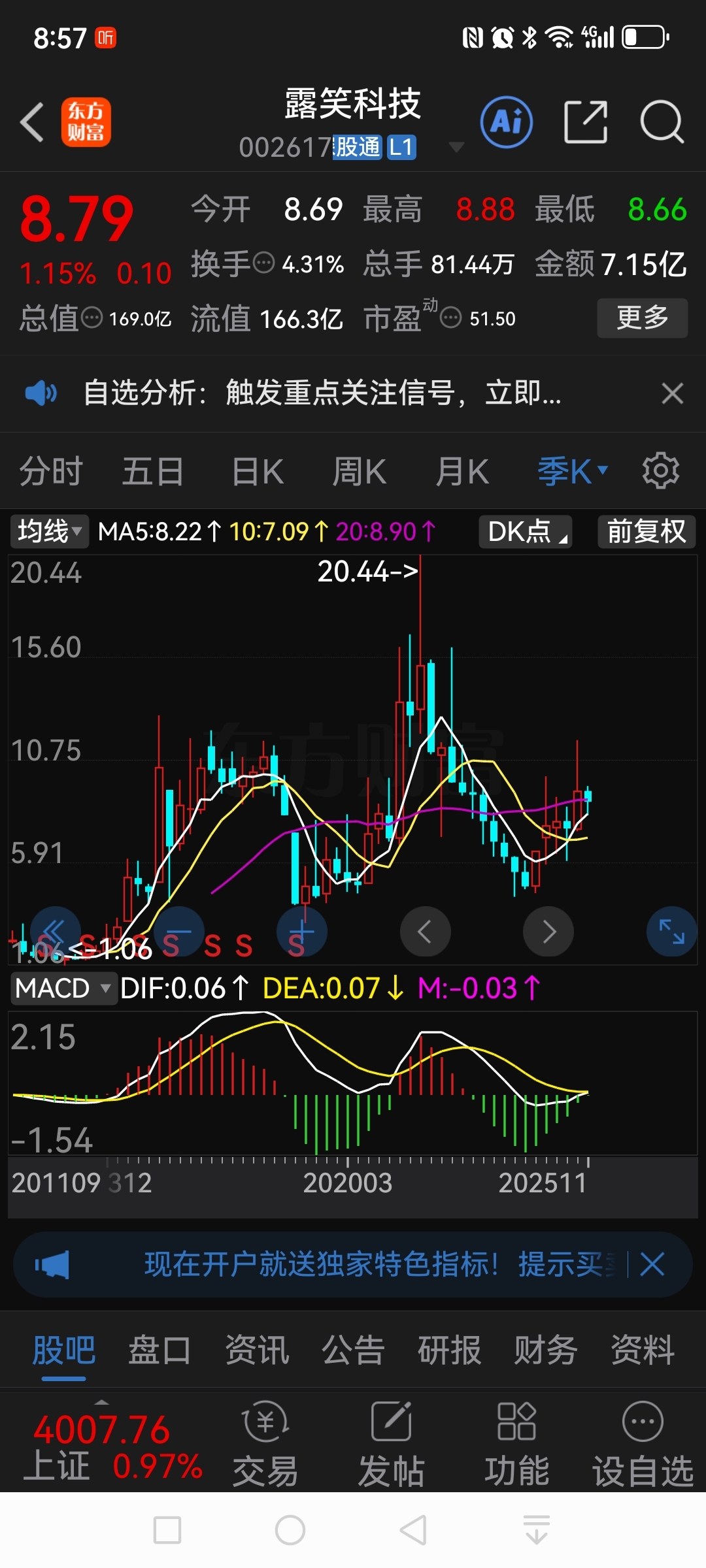Image resolution: width=706 pixels, height=1568 pixels.
Task: Open the search magnifier icon
Action: [662, 122]
